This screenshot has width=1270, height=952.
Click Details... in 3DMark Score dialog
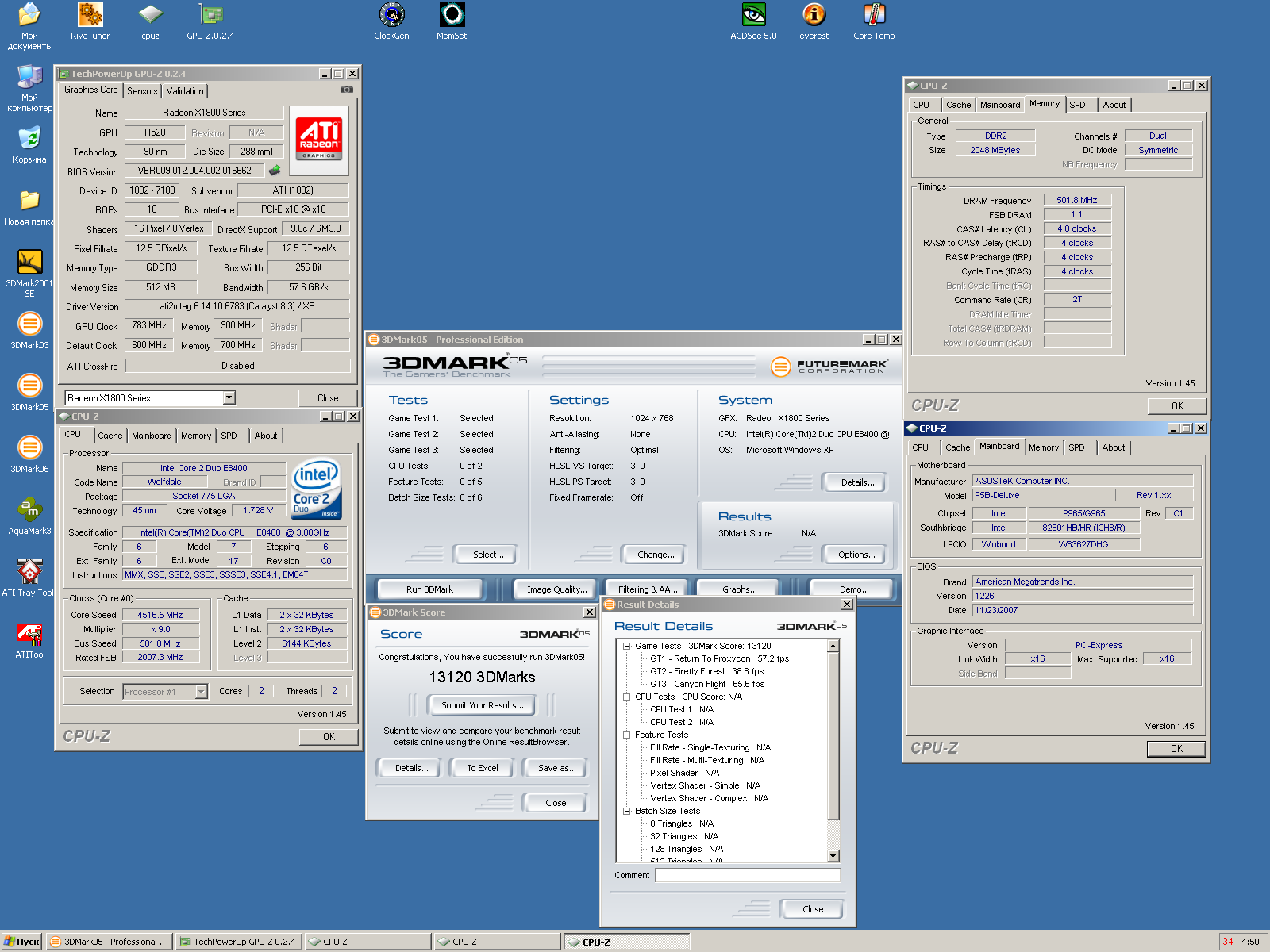tap(411, 768)
